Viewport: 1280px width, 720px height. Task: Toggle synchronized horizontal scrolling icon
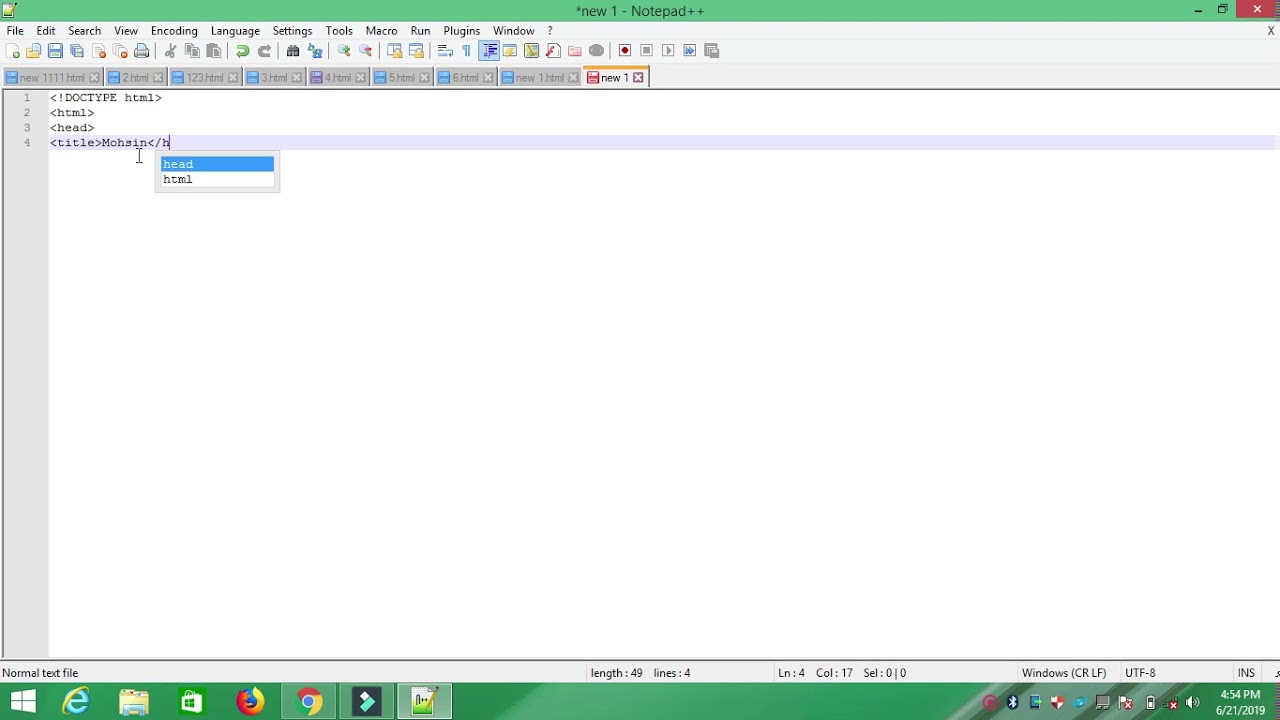(417, 51)
